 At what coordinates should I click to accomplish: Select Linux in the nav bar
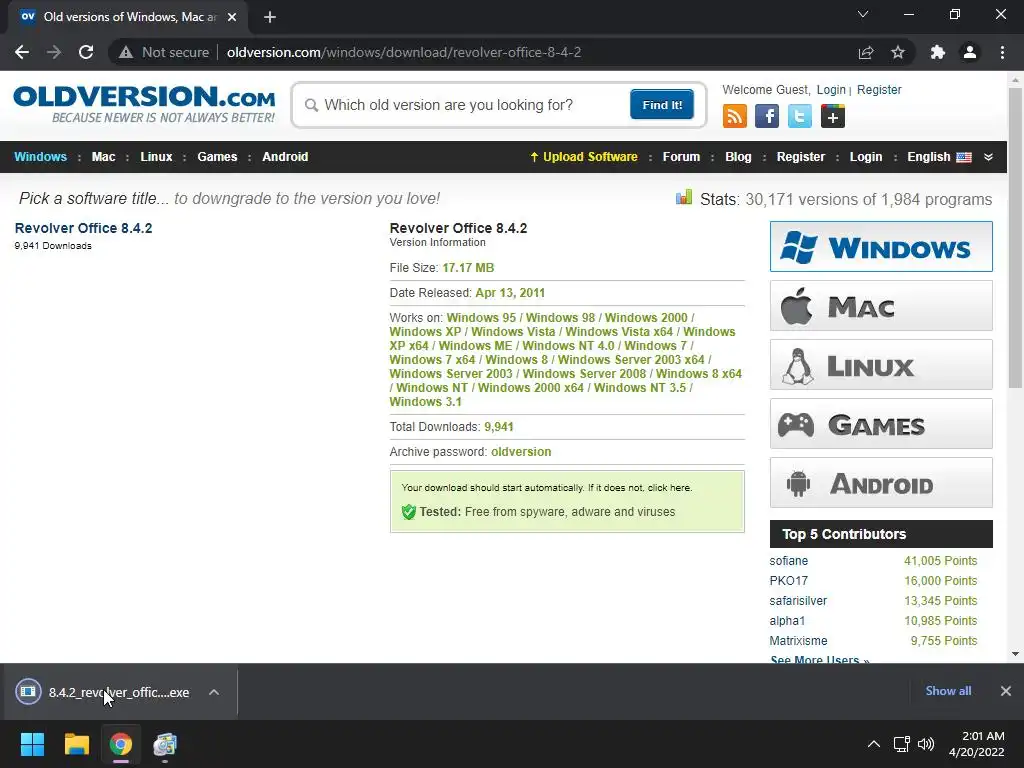point(156,157)
